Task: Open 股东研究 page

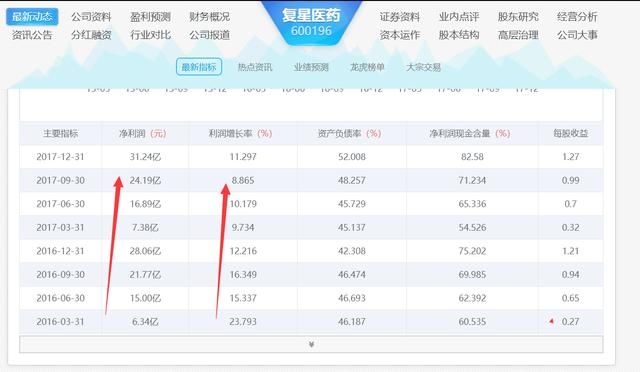Action: [x=518, y=17]
